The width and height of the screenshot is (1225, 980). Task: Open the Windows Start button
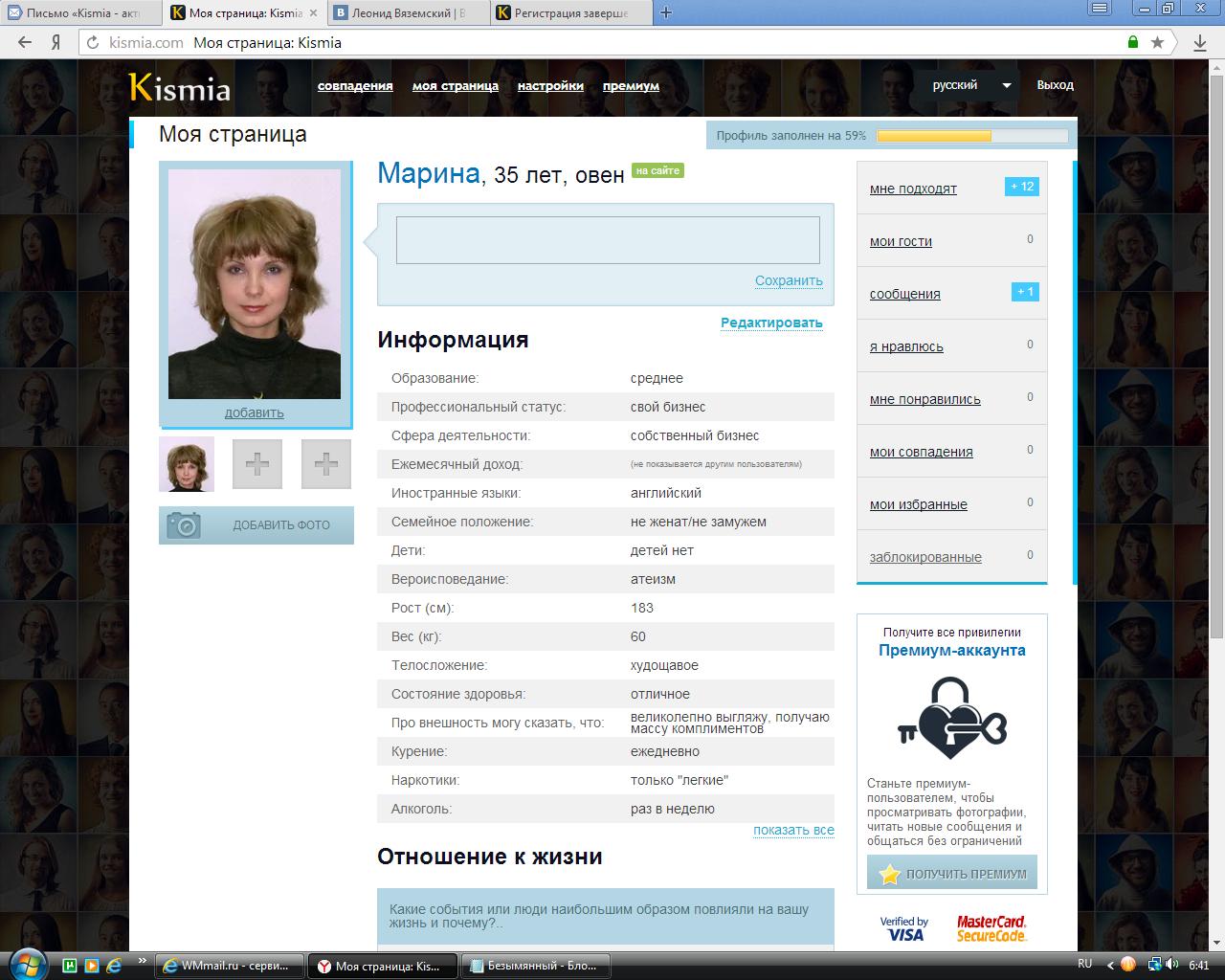[x=26, y=964]
